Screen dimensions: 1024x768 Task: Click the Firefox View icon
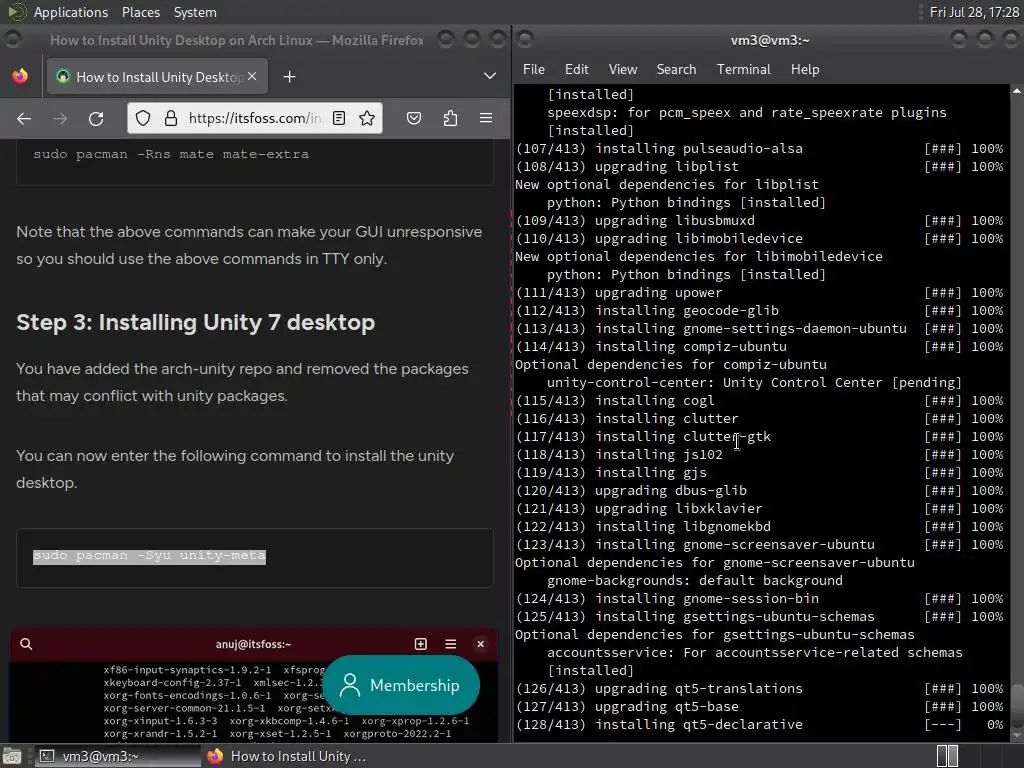coord(20,76)
